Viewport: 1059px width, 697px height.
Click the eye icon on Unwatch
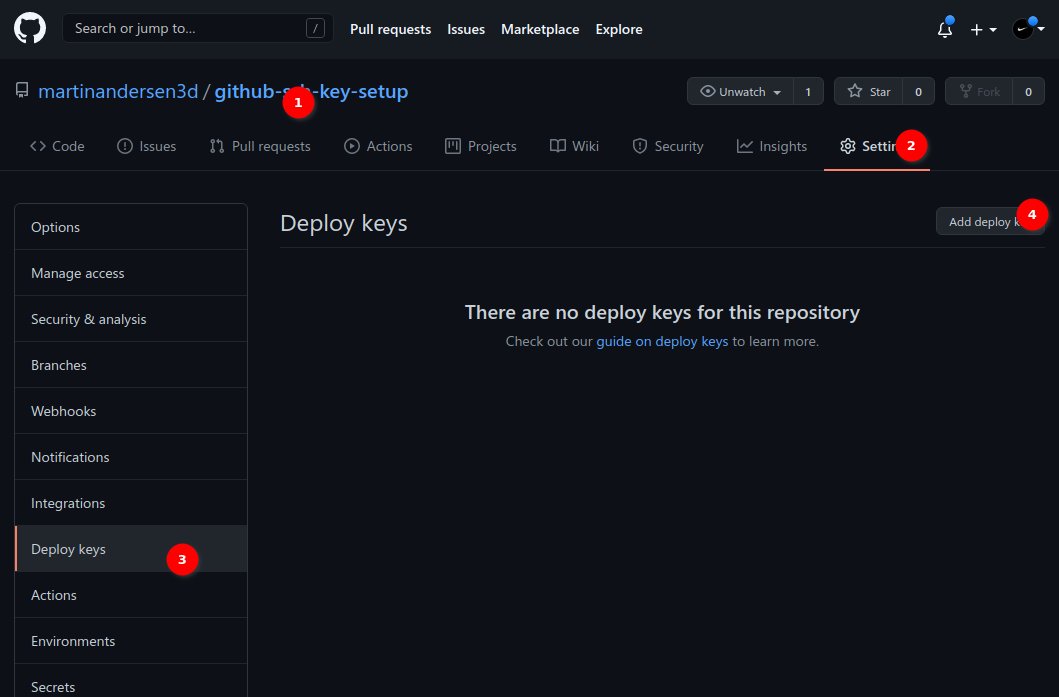(x=708, y=91)
